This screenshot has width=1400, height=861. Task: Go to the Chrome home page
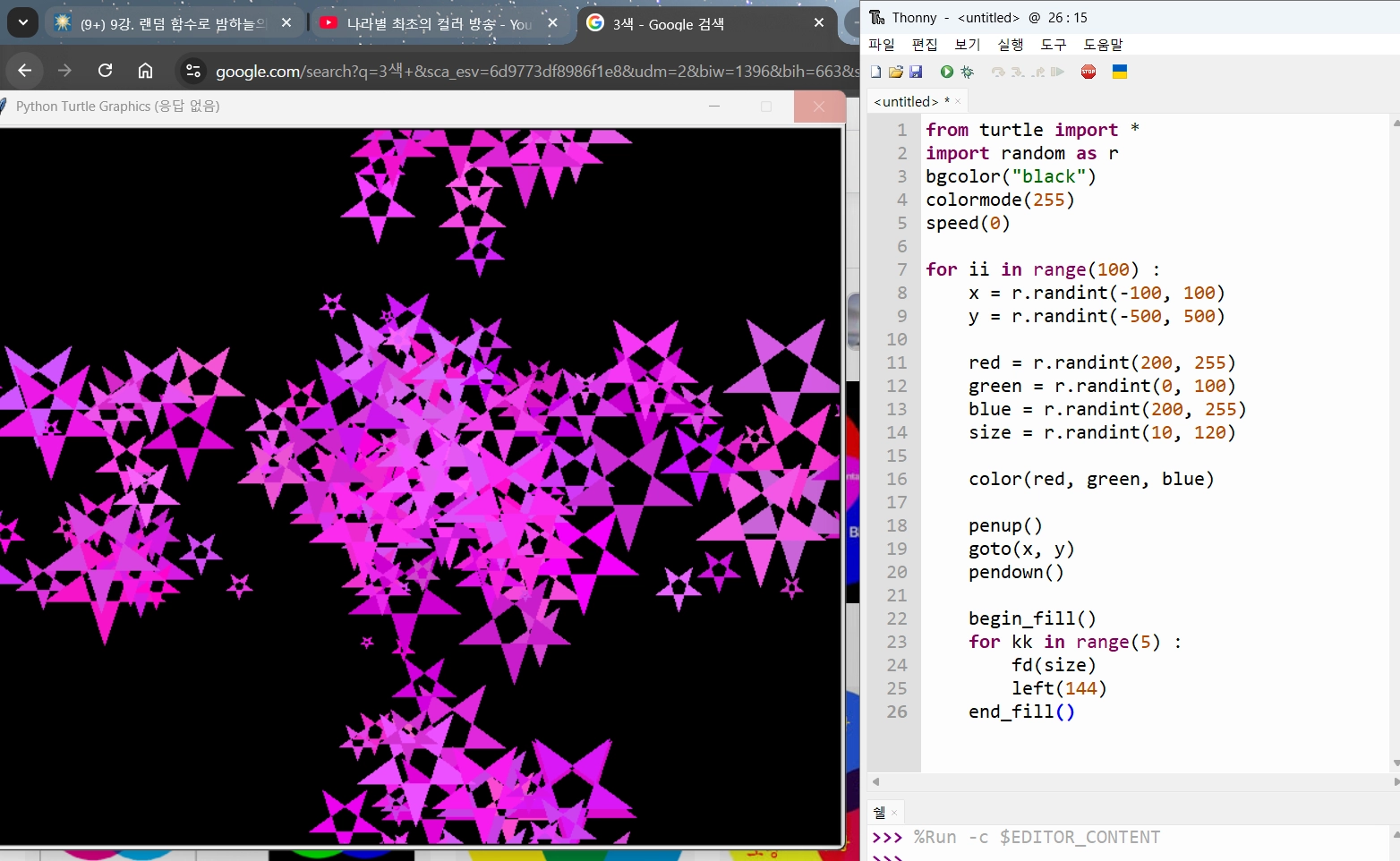(145, 71)
